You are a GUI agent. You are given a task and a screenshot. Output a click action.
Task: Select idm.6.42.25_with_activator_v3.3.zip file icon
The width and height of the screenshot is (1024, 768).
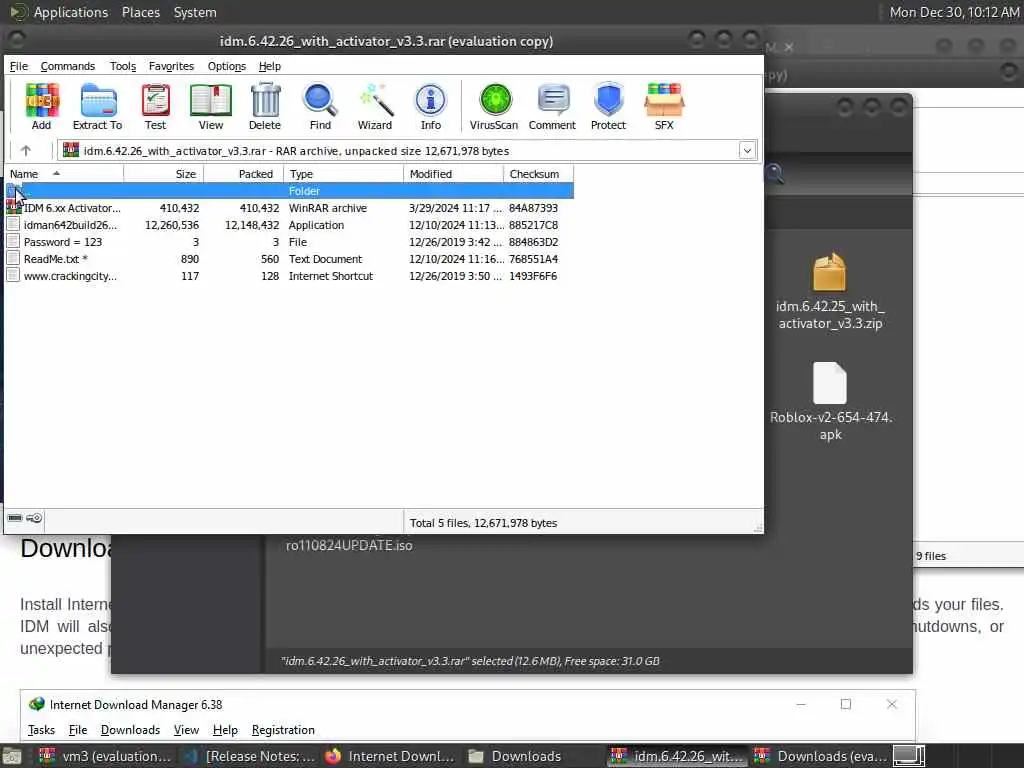tap(829, 272)
